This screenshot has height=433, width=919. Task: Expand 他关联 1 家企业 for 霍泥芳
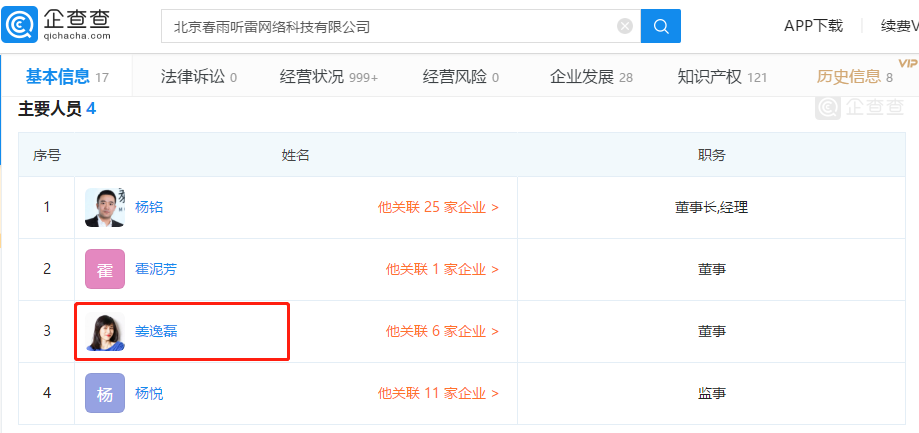[x=443, y=269]
